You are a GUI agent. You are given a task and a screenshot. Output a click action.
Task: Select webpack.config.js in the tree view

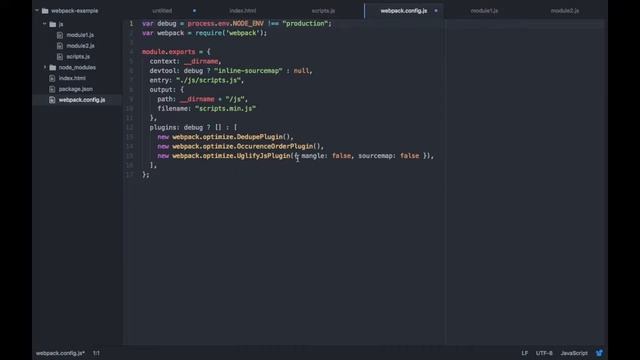coord(82,100)
